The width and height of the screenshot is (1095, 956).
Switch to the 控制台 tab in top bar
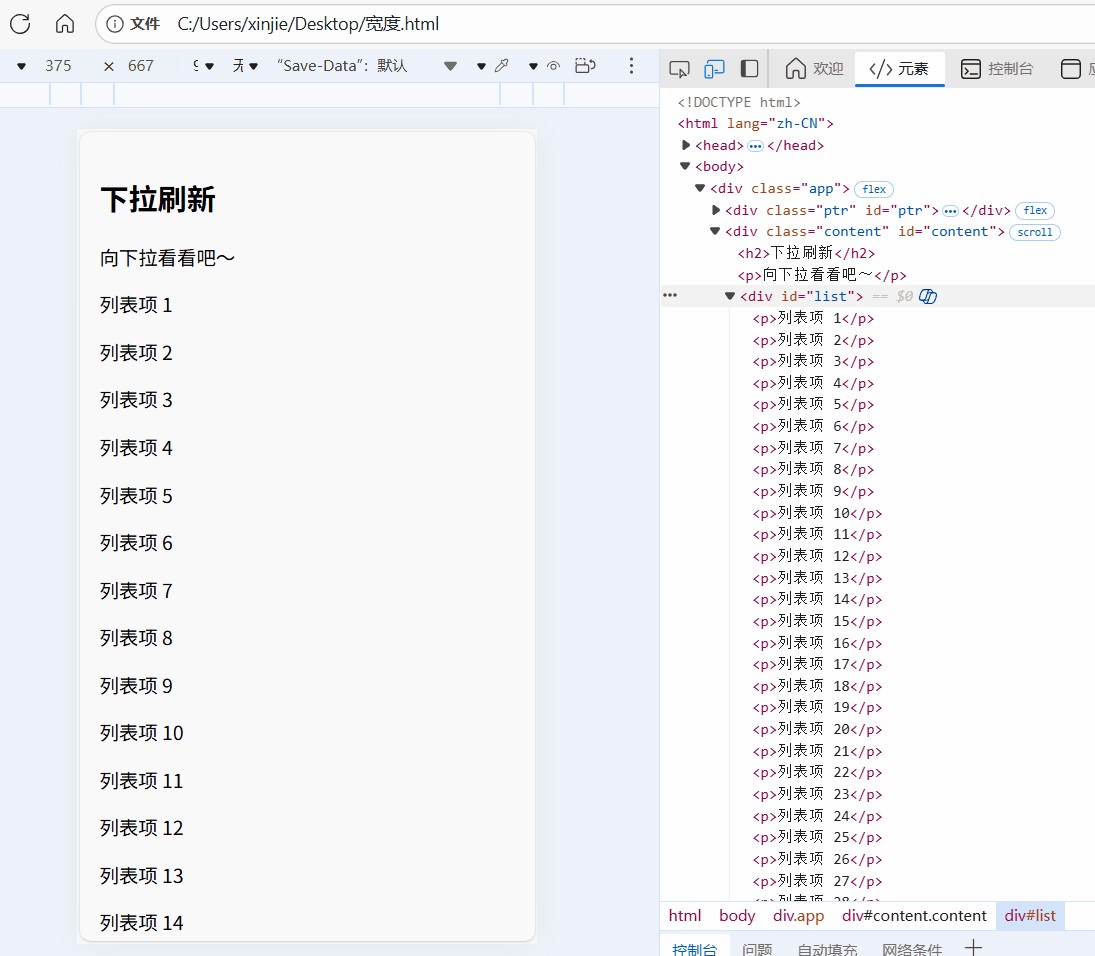click(x=996, y=69)
